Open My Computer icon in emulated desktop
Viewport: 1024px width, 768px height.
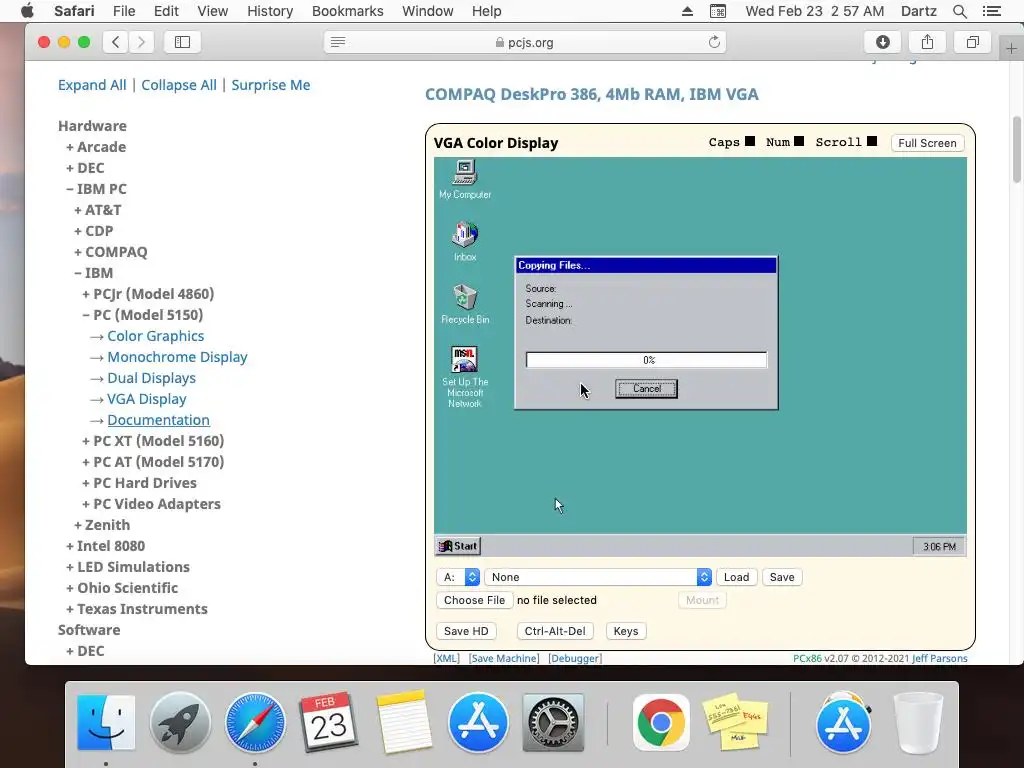(x=465, y=179)
